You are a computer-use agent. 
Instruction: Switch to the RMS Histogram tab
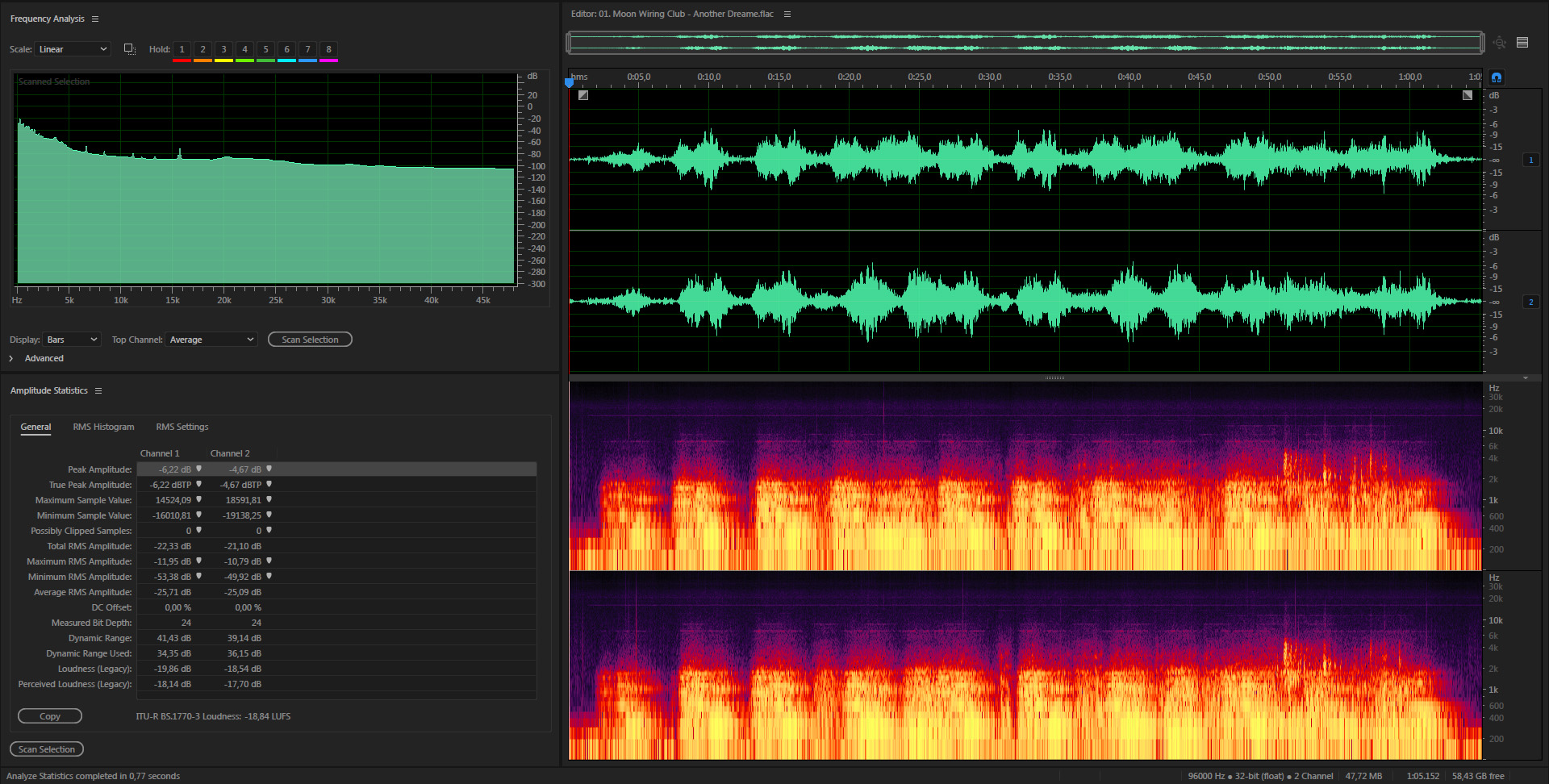click(x=103, y=427)
